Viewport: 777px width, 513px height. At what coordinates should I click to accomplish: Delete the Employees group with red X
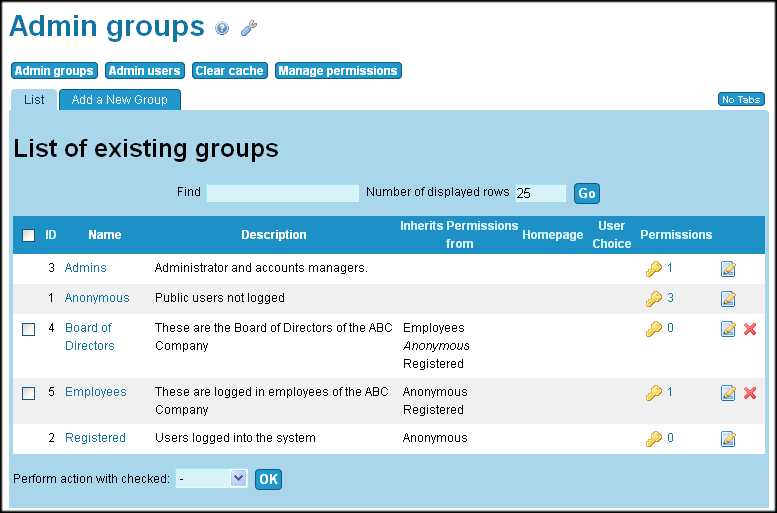click(x=750, y=393)
